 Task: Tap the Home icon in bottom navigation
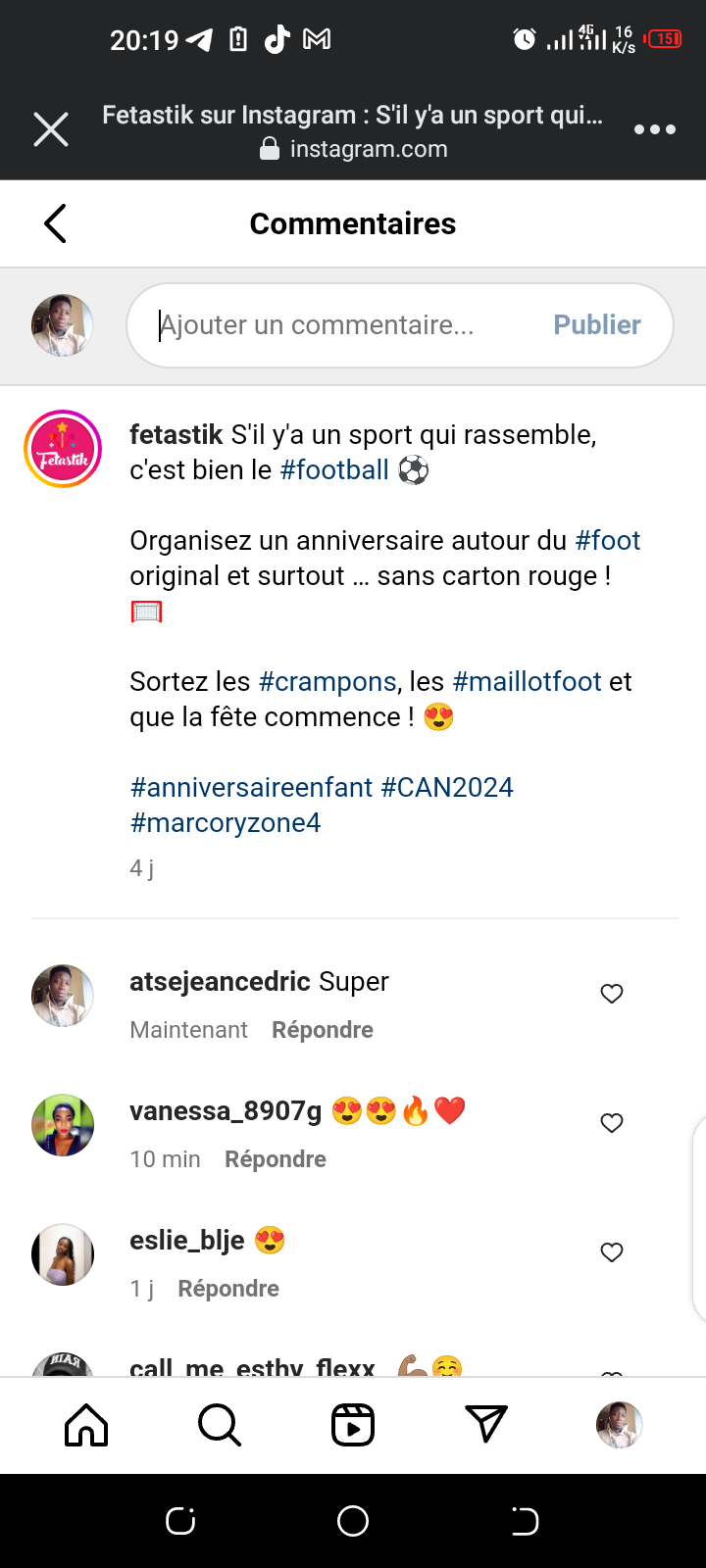click(x=86, y=1425)
